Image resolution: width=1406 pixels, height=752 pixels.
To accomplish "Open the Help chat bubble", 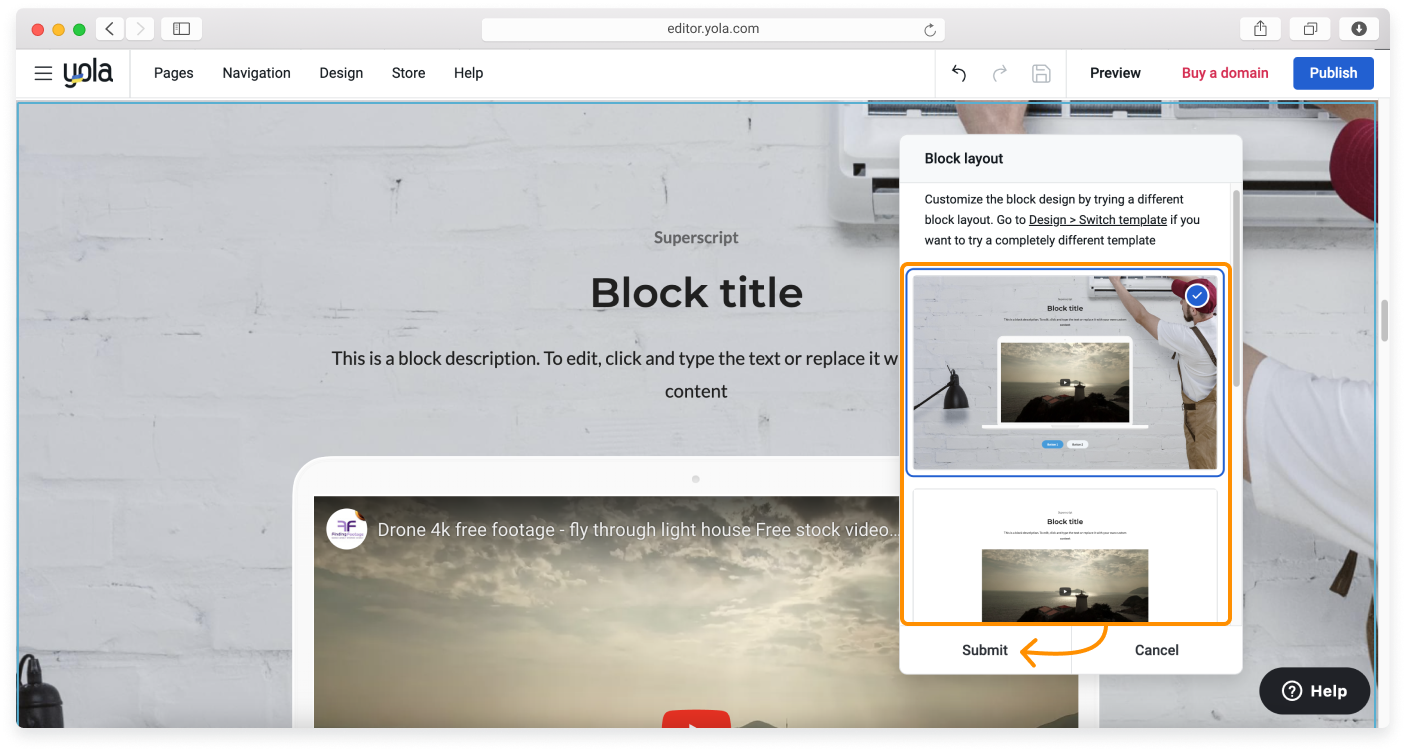I will click(x=1314, y=690).
